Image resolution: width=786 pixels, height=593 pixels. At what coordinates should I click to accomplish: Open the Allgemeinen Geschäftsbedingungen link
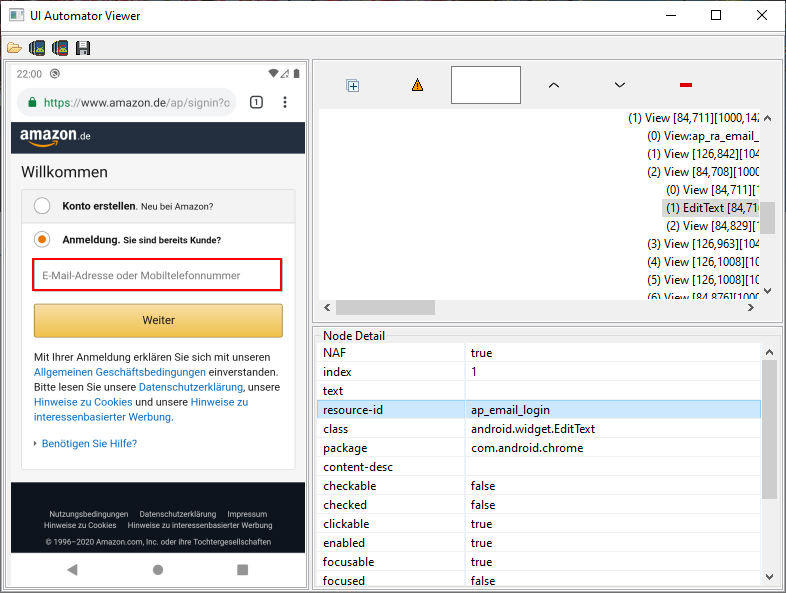pyautogui.click(x=120, y=372)
